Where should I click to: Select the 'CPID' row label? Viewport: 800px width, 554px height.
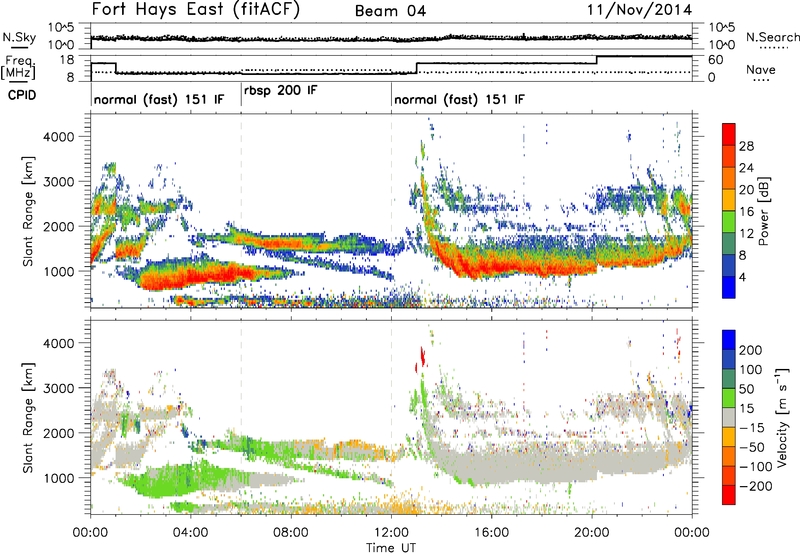[x=22, y=95]
